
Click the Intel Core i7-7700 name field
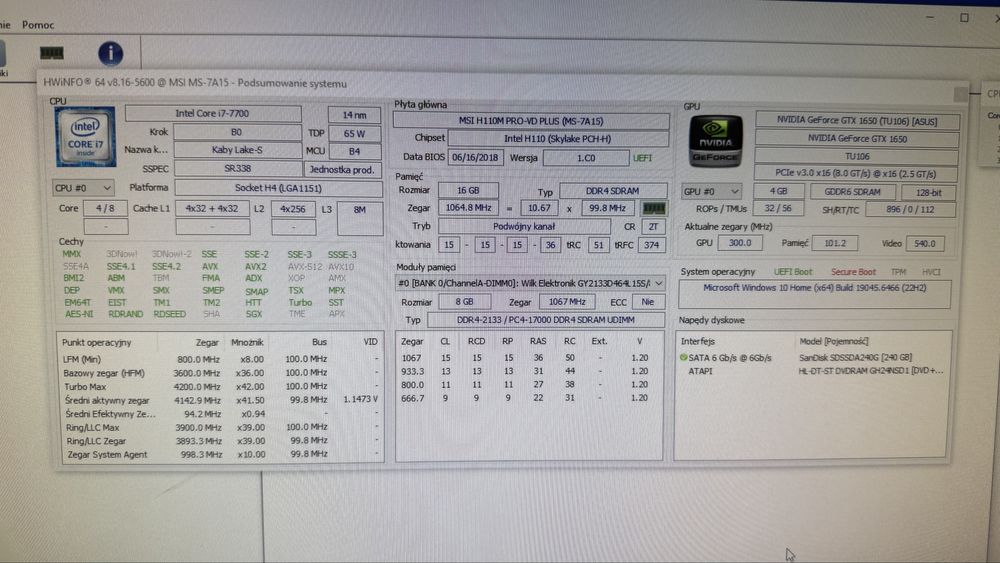213,113
